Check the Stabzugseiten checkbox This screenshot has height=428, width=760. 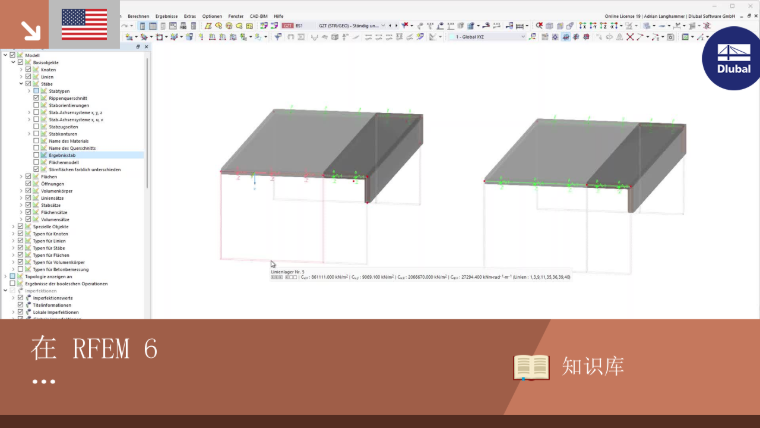(x=36, y=127)
